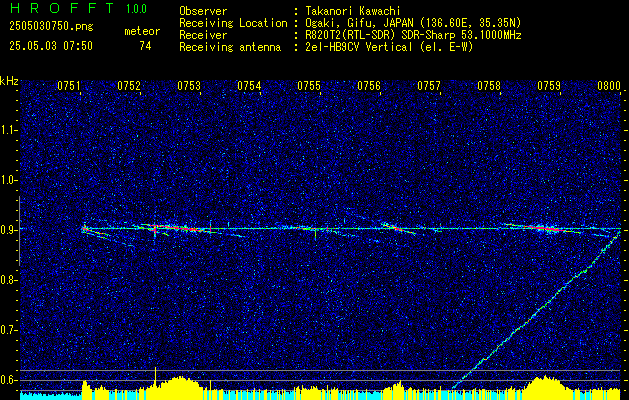Click the Receiving Location label
Screen dimensions: 629x400
click(233, 23)
